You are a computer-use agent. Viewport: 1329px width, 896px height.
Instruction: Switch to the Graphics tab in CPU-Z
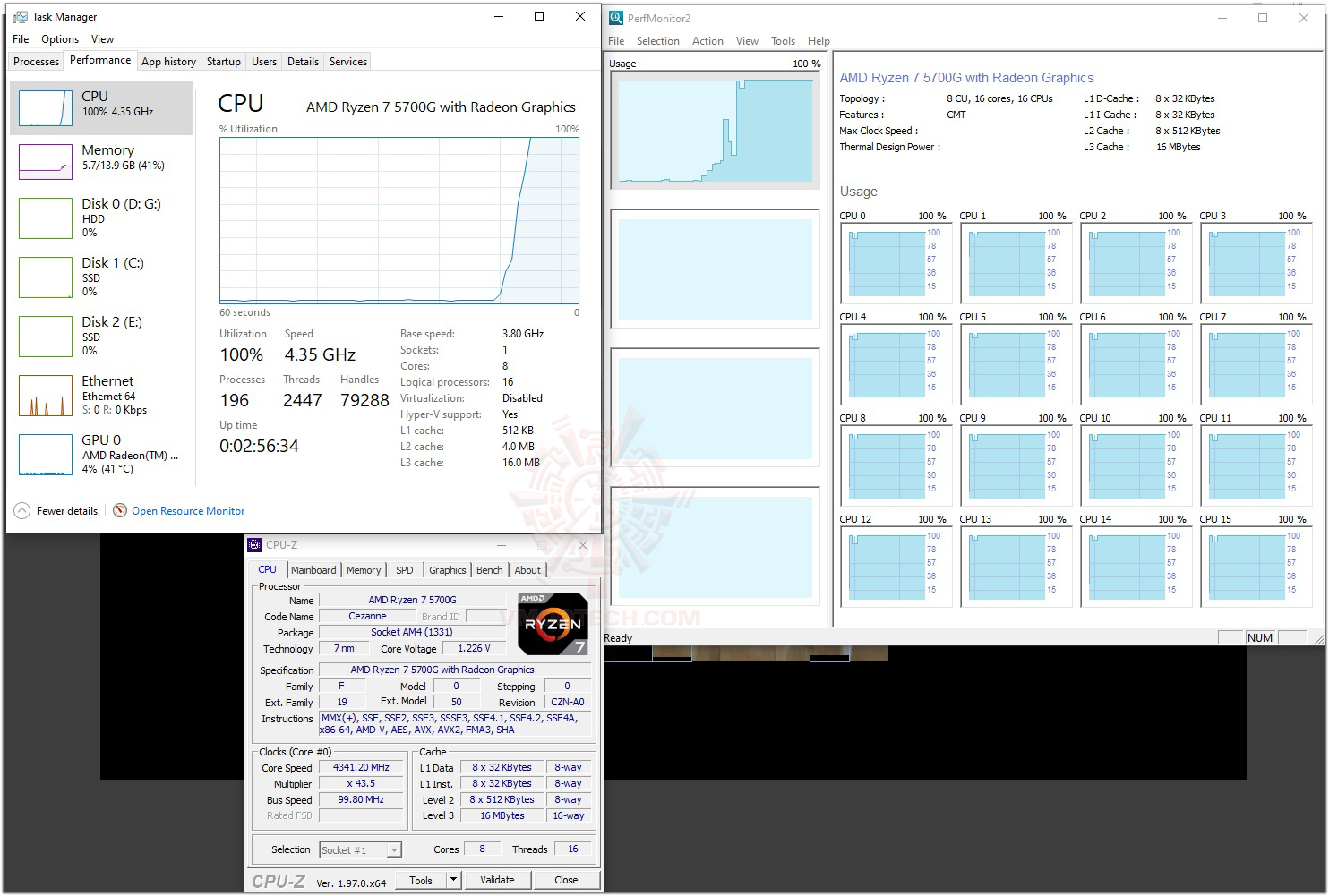click(x=448, y=570)
